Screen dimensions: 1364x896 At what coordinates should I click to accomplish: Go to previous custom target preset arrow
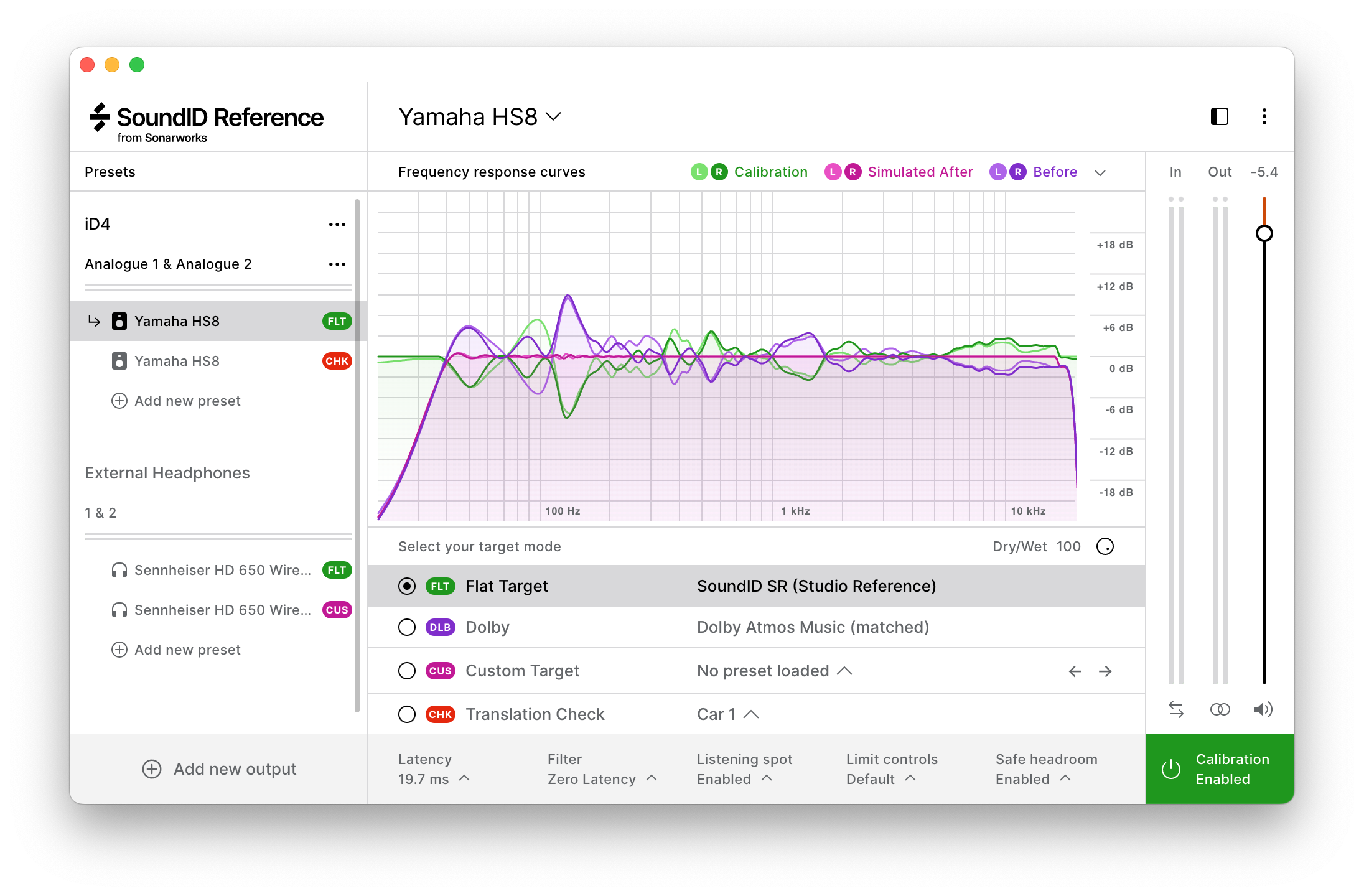(x=1075, y=671)
